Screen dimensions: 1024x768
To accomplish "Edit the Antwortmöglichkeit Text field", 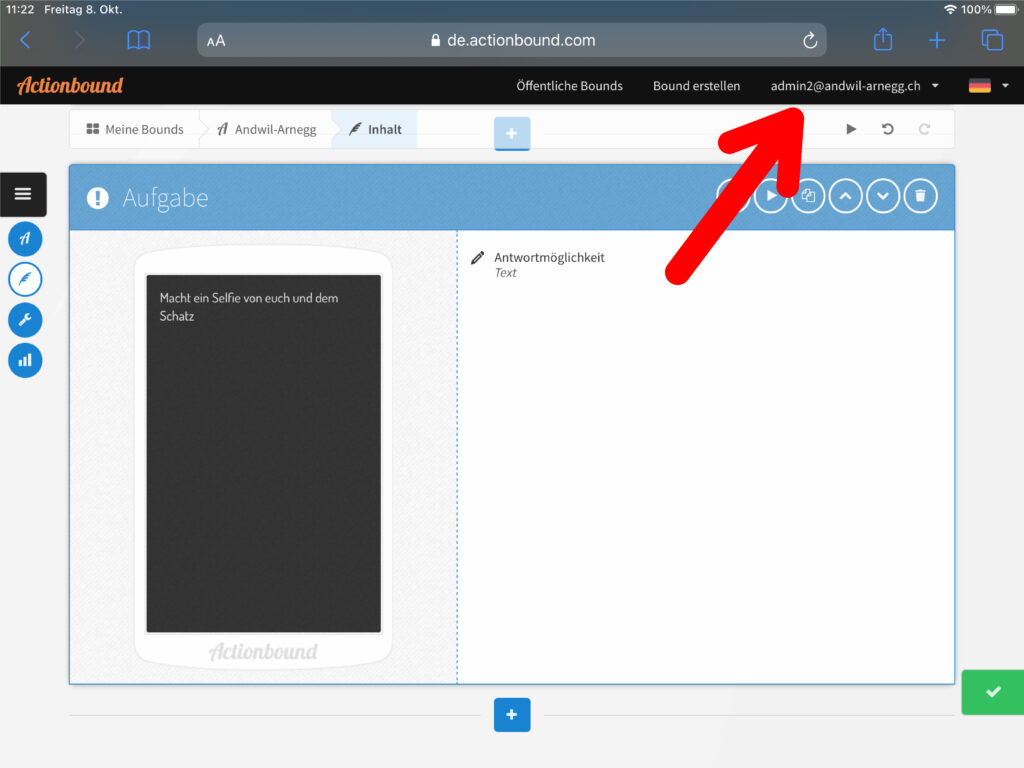I will pos(548,264).
